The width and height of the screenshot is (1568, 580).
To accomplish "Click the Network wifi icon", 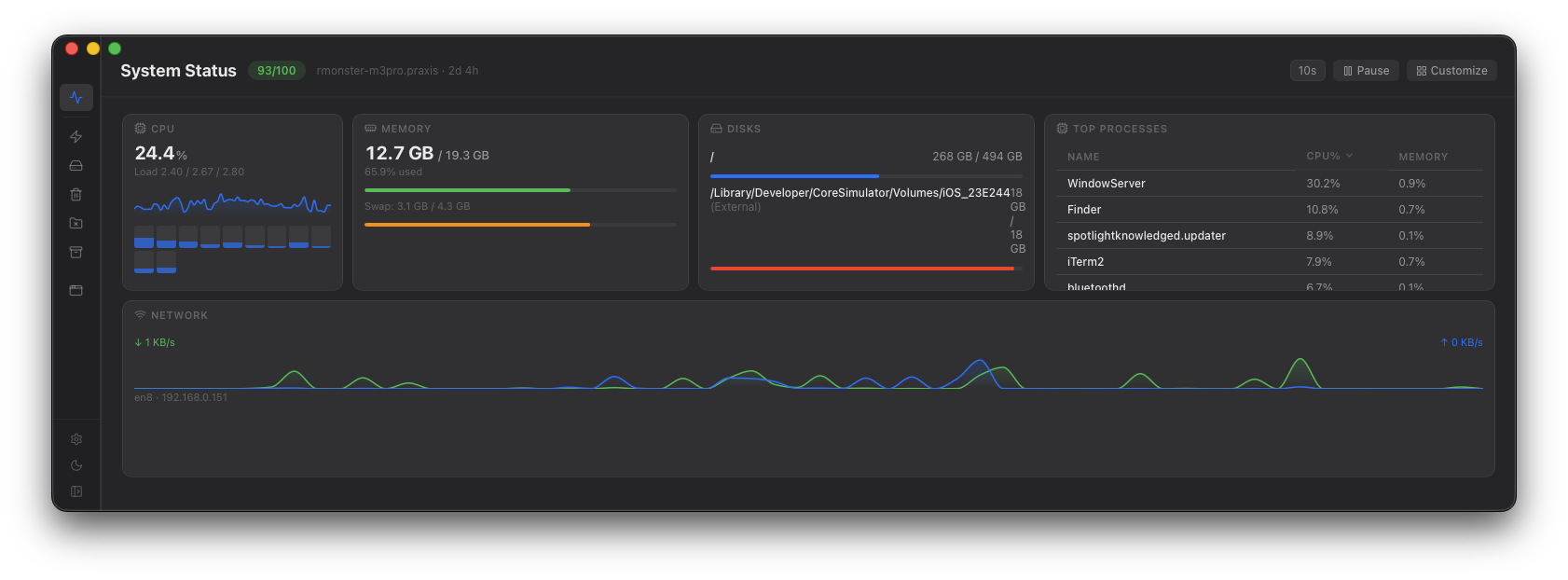I will click(x=140, y=315).
